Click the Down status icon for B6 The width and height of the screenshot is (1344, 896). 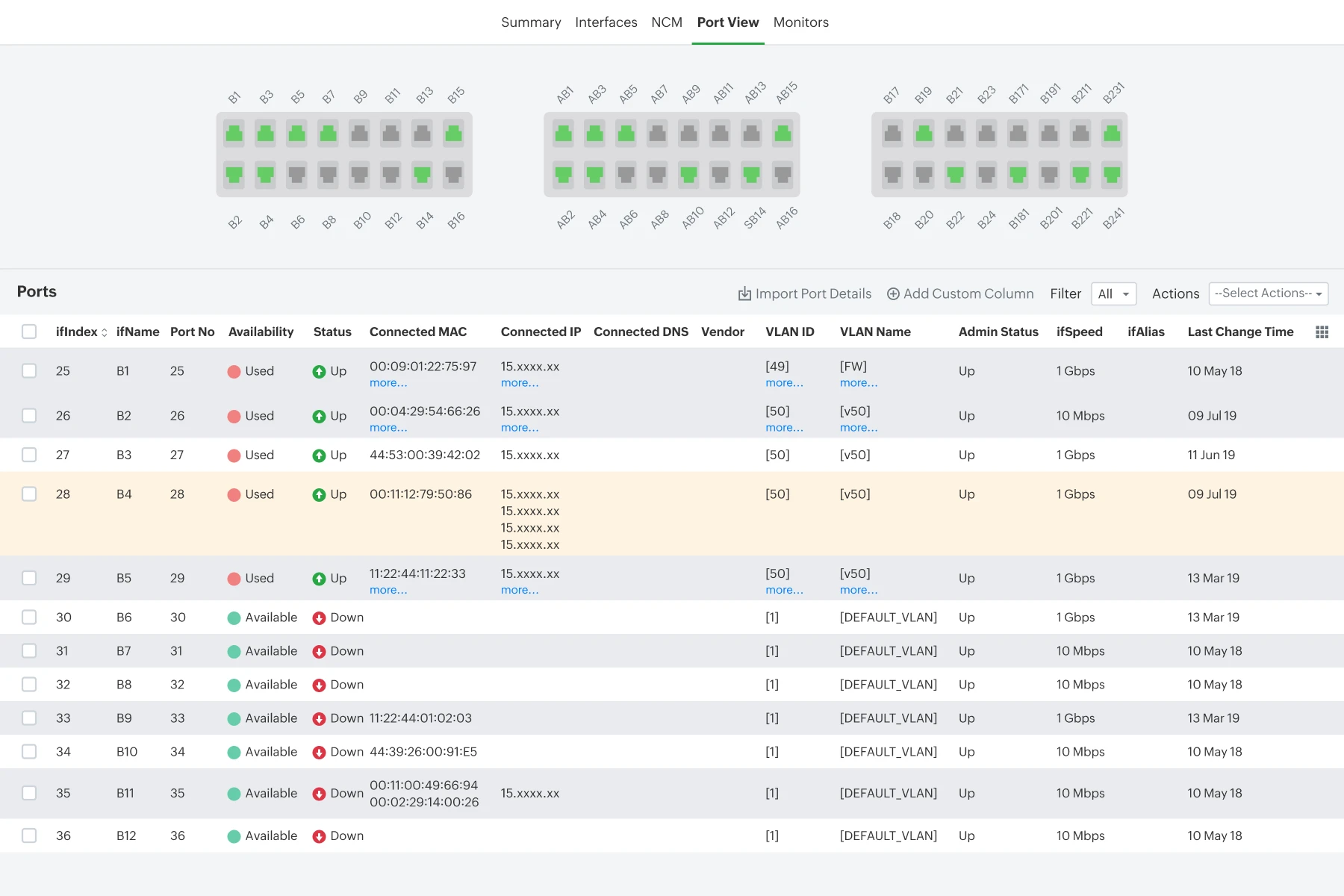coord(319,618)
